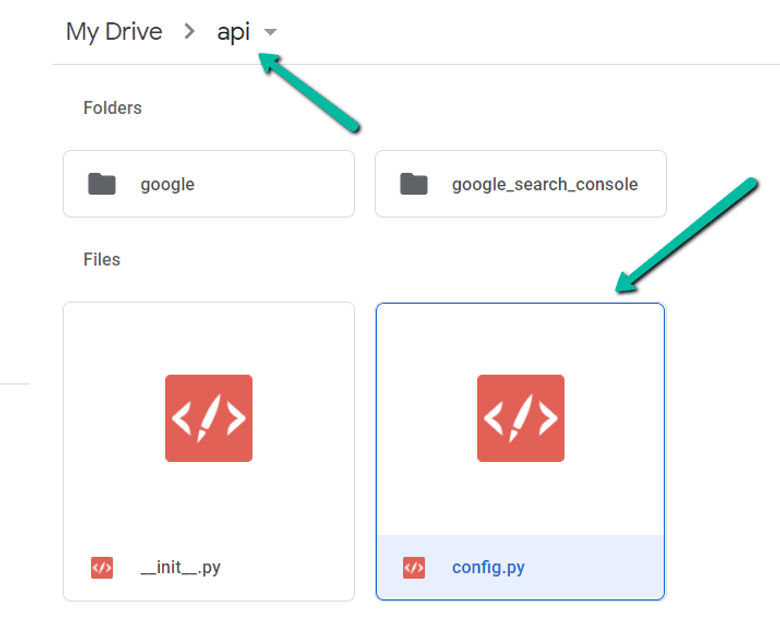The height and width of the screenshot is (625, 780).
Task: Click the google_search_console folder icon
Action: click(413, 184)
